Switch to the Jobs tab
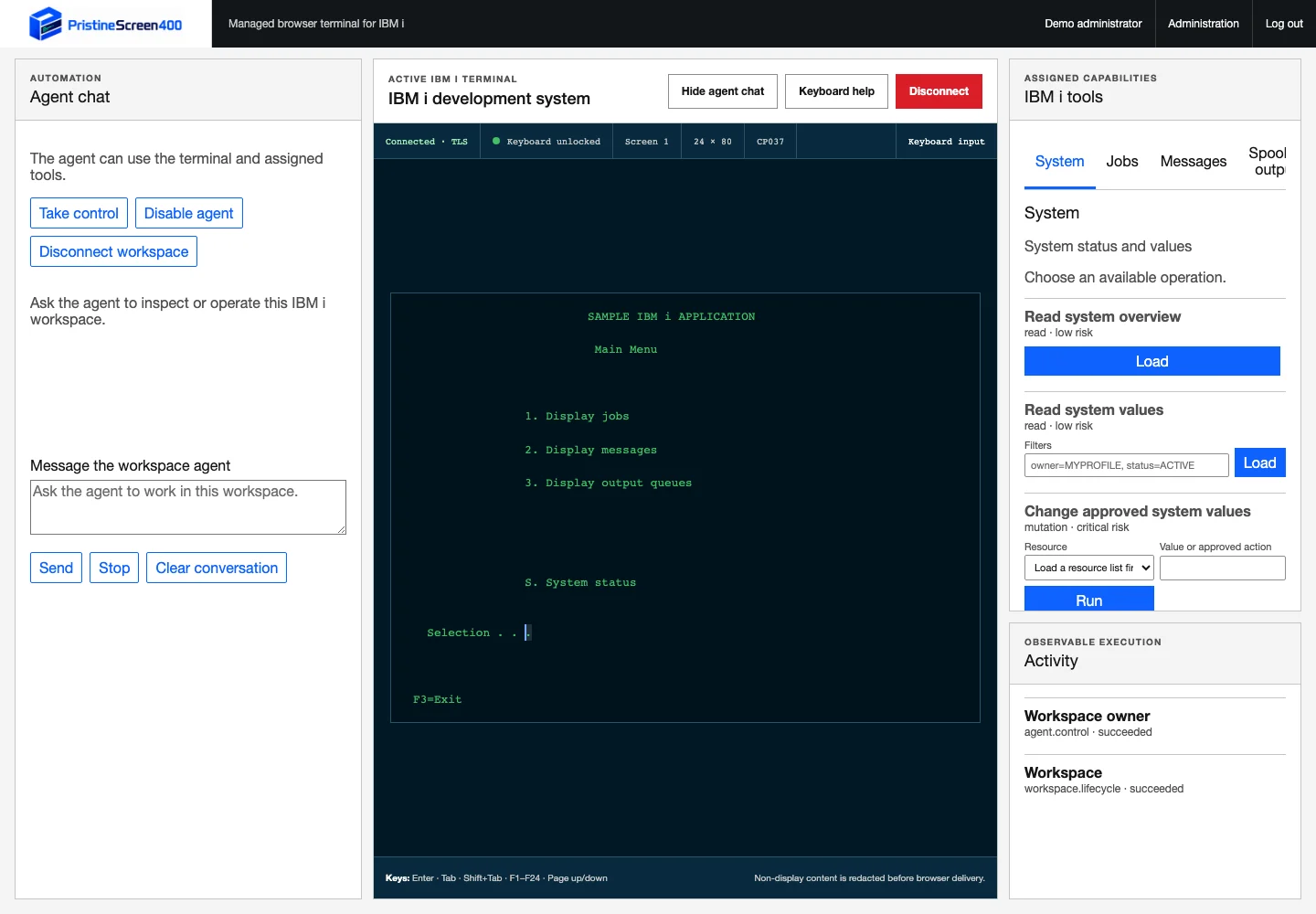 pyautogui.click(x=1122, y=162)
